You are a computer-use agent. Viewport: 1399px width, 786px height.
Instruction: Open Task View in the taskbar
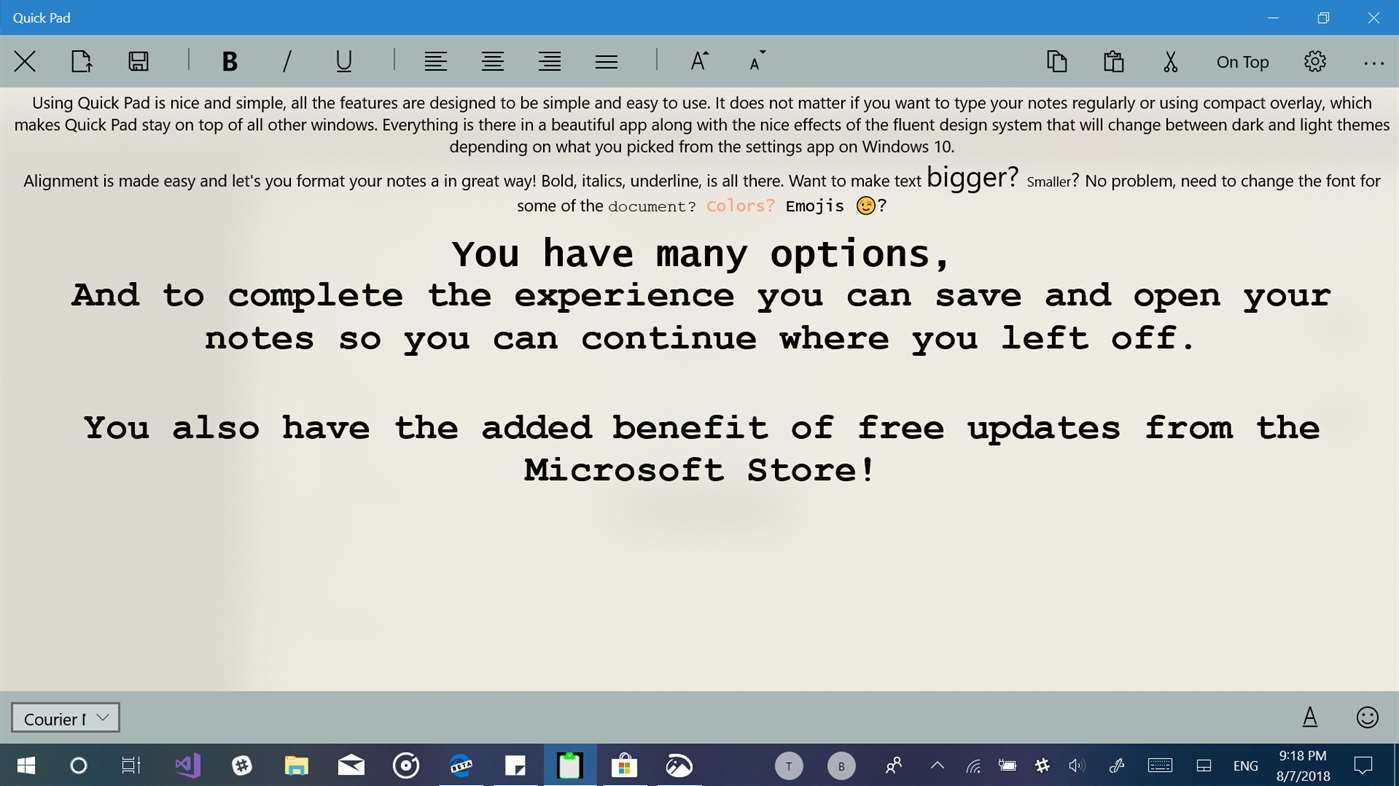pos(131,766)
